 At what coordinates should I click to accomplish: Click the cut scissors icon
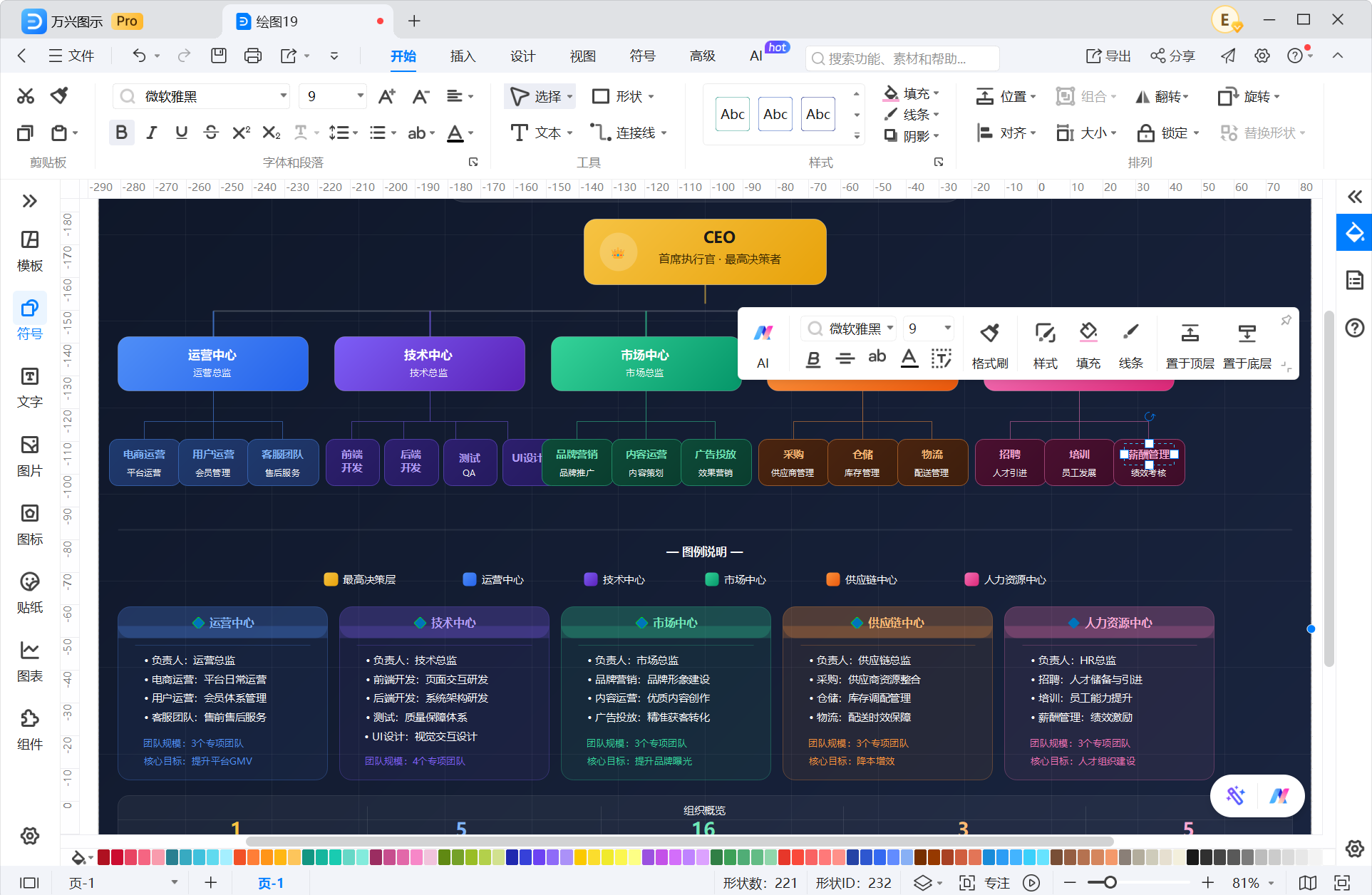[x=26, y=96]
